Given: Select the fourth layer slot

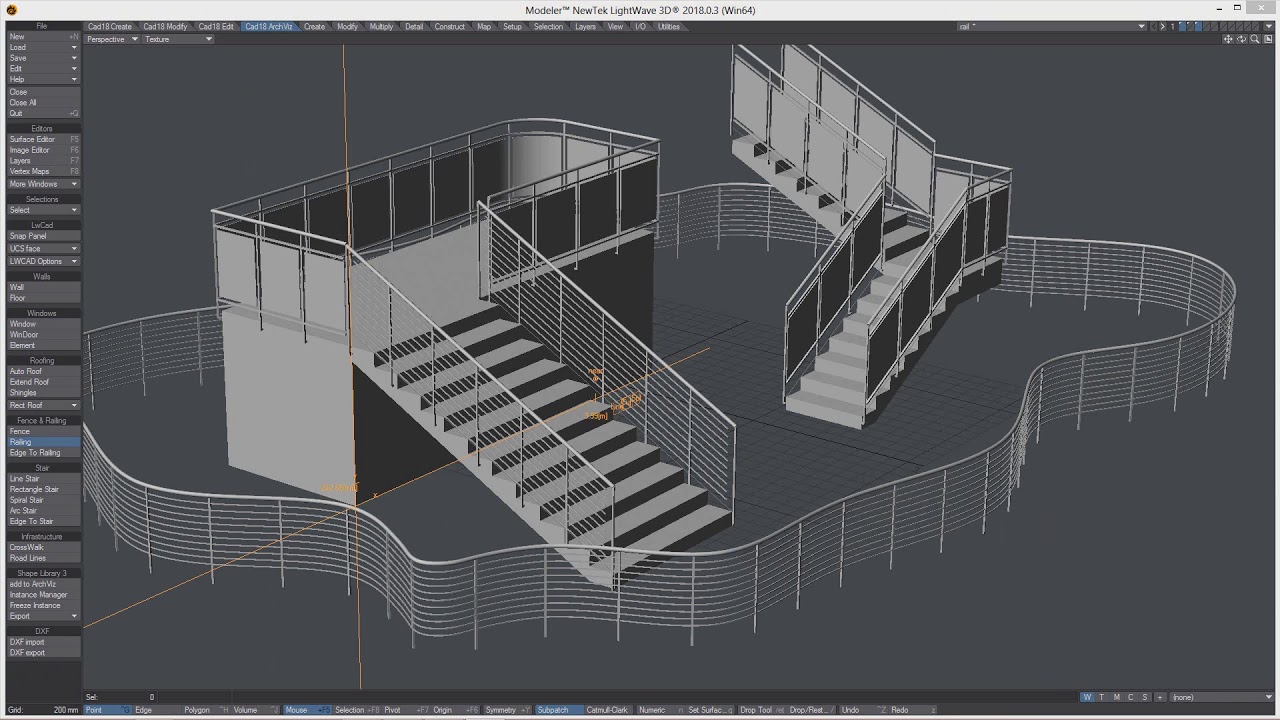Looking at the screenshot, I should (1206, 27).
